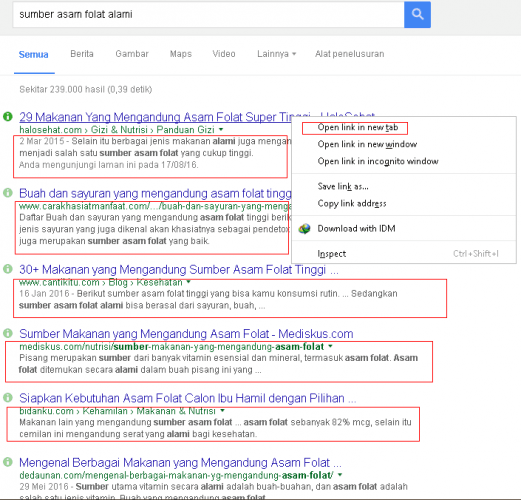Open dropdown arrow next to mediskus.com URL
Image resolution: width=521 pixels, height=500 pixels.
click(x=330, y=346)
